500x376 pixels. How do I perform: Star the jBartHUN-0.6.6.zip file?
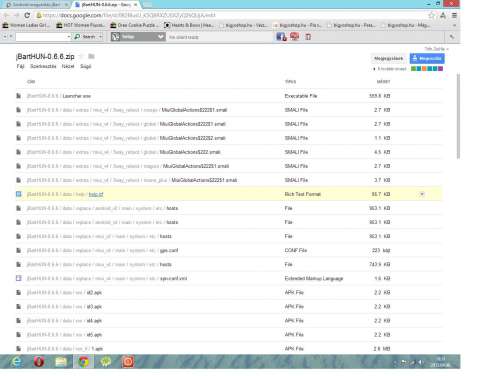click(81, 57)
